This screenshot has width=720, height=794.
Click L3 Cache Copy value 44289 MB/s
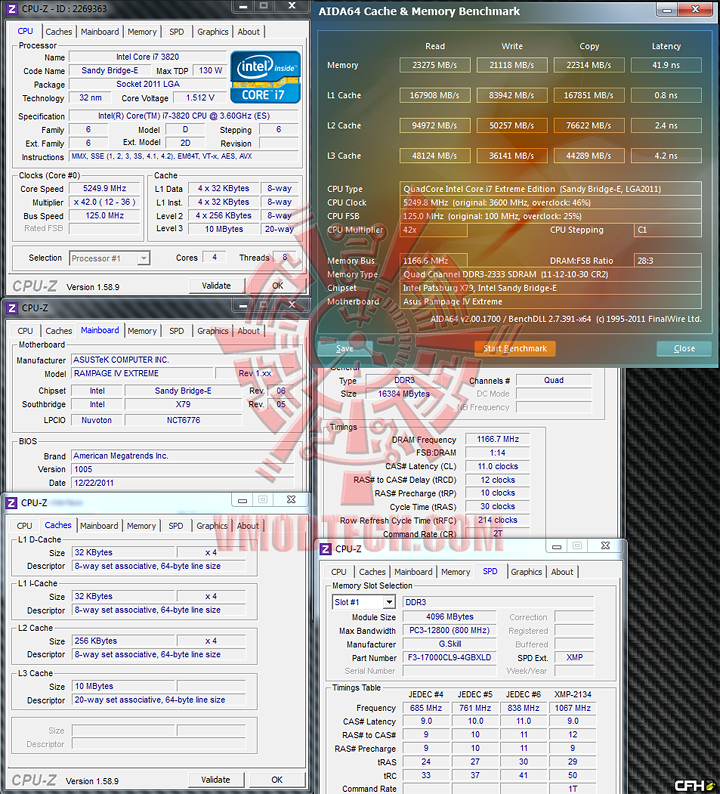588,156
